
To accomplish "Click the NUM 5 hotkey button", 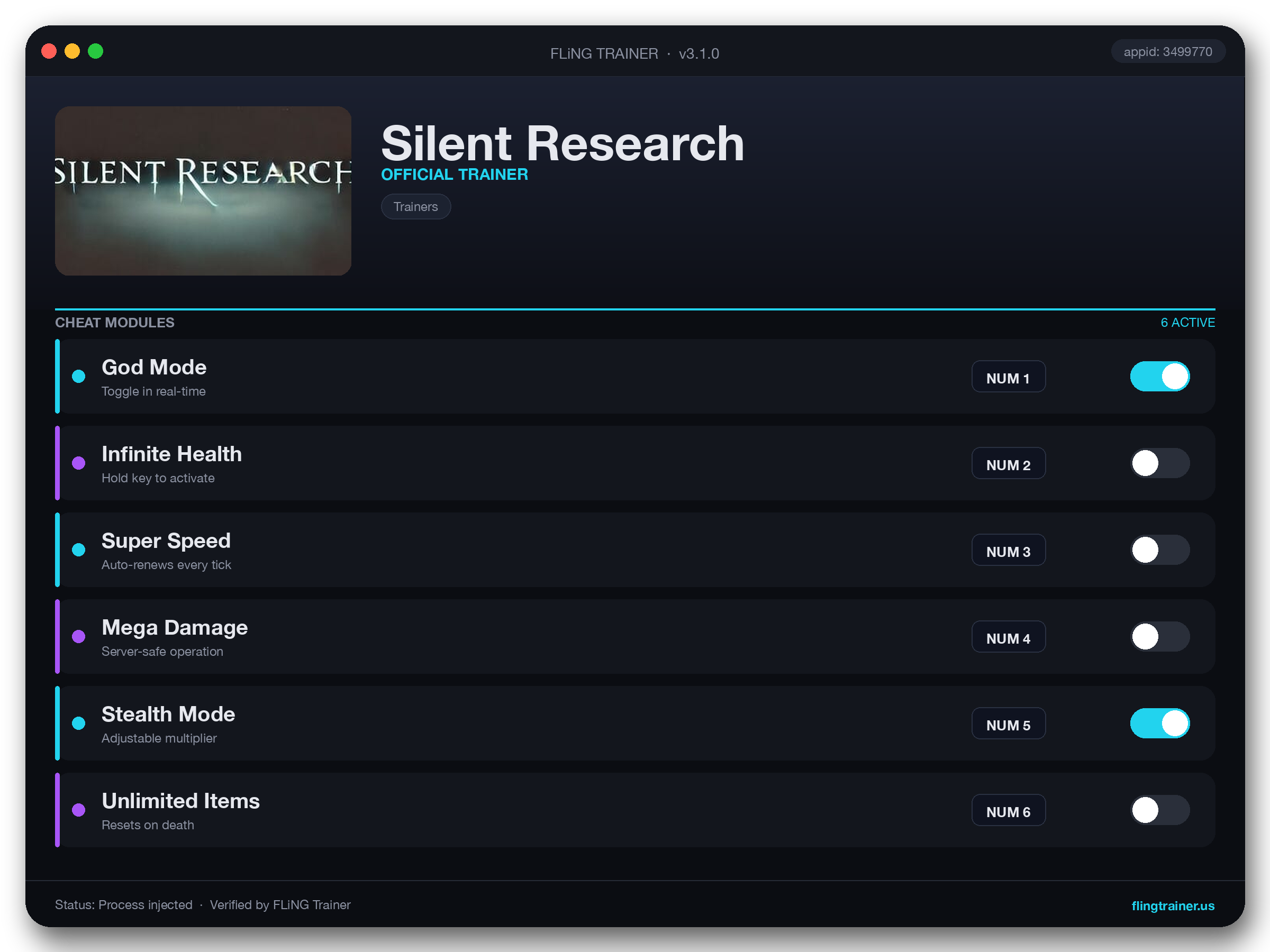I will (1008, 724).
